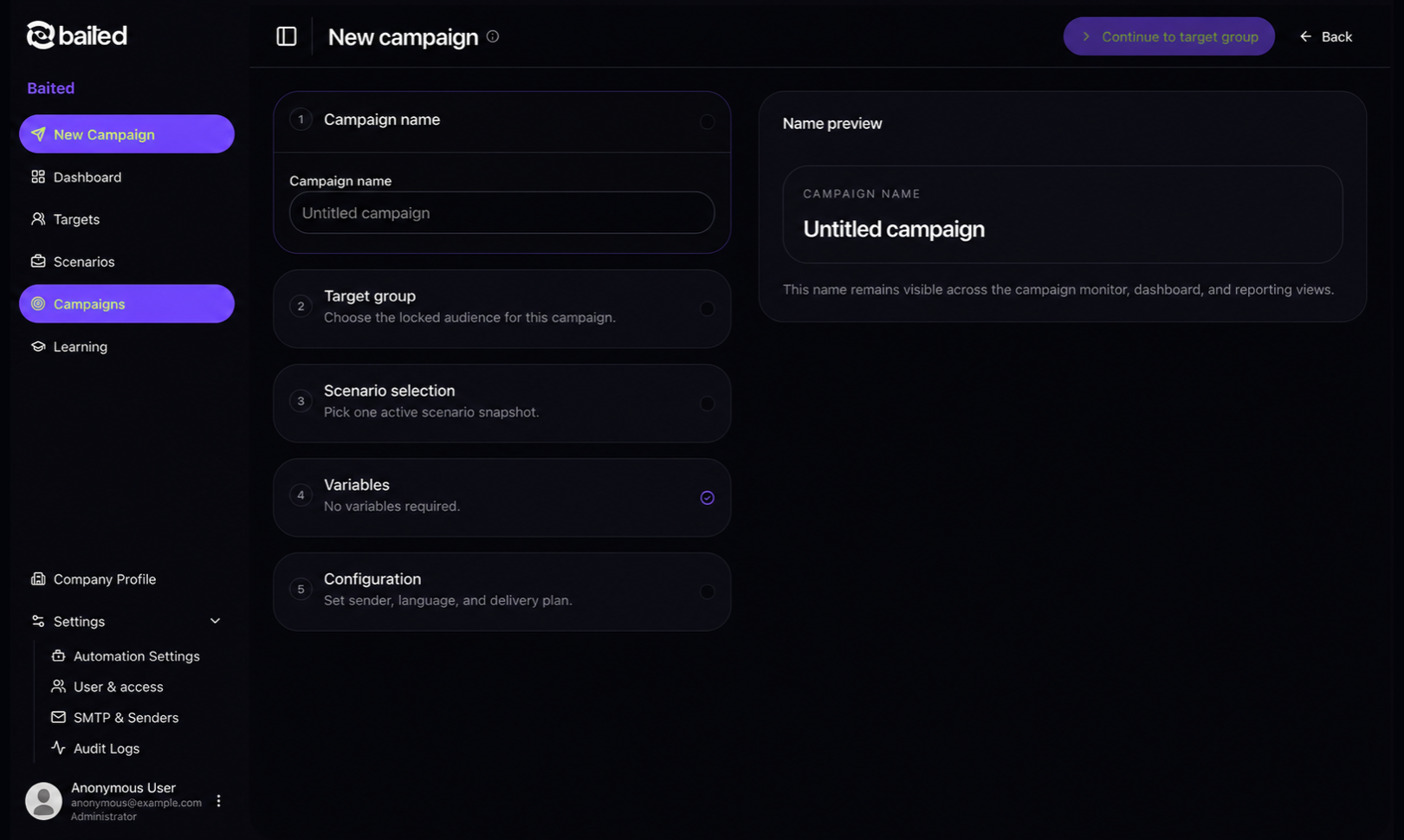Collapse the Settings chevron
This screenshot has height=840, width=1404.
coord(215,622)
